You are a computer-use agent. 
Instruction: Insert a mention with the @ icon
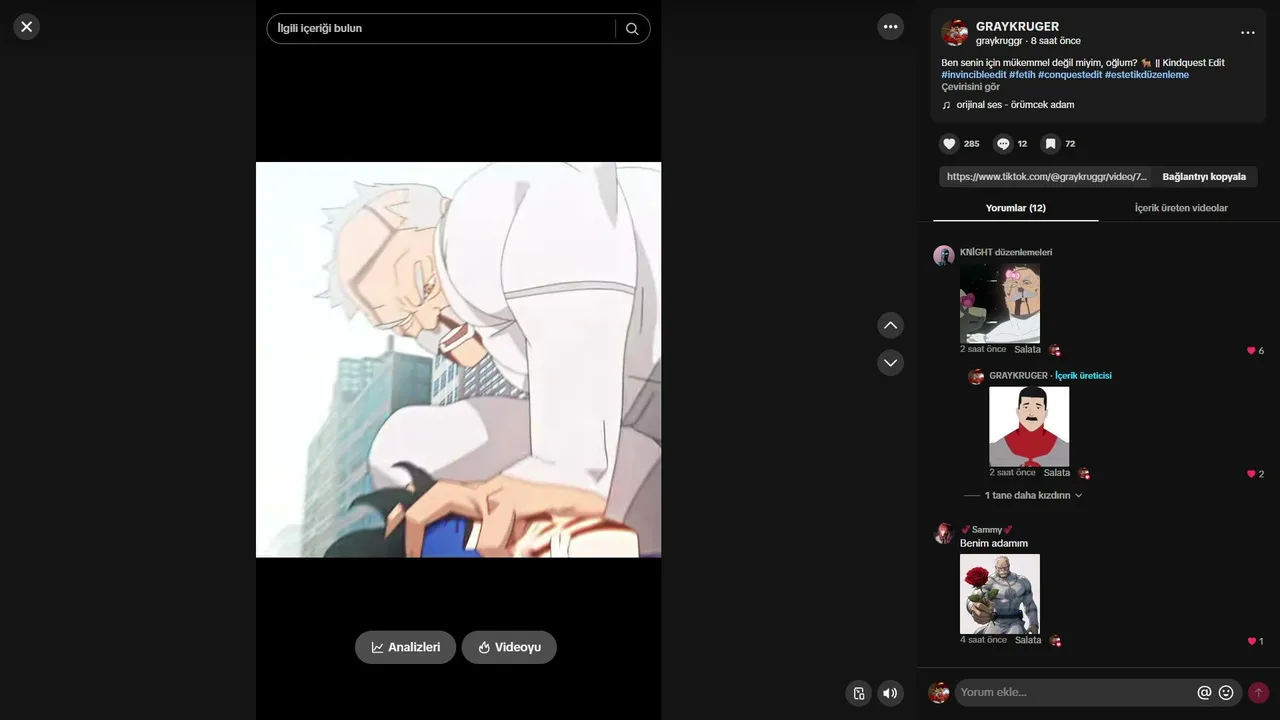point(1204,692)
